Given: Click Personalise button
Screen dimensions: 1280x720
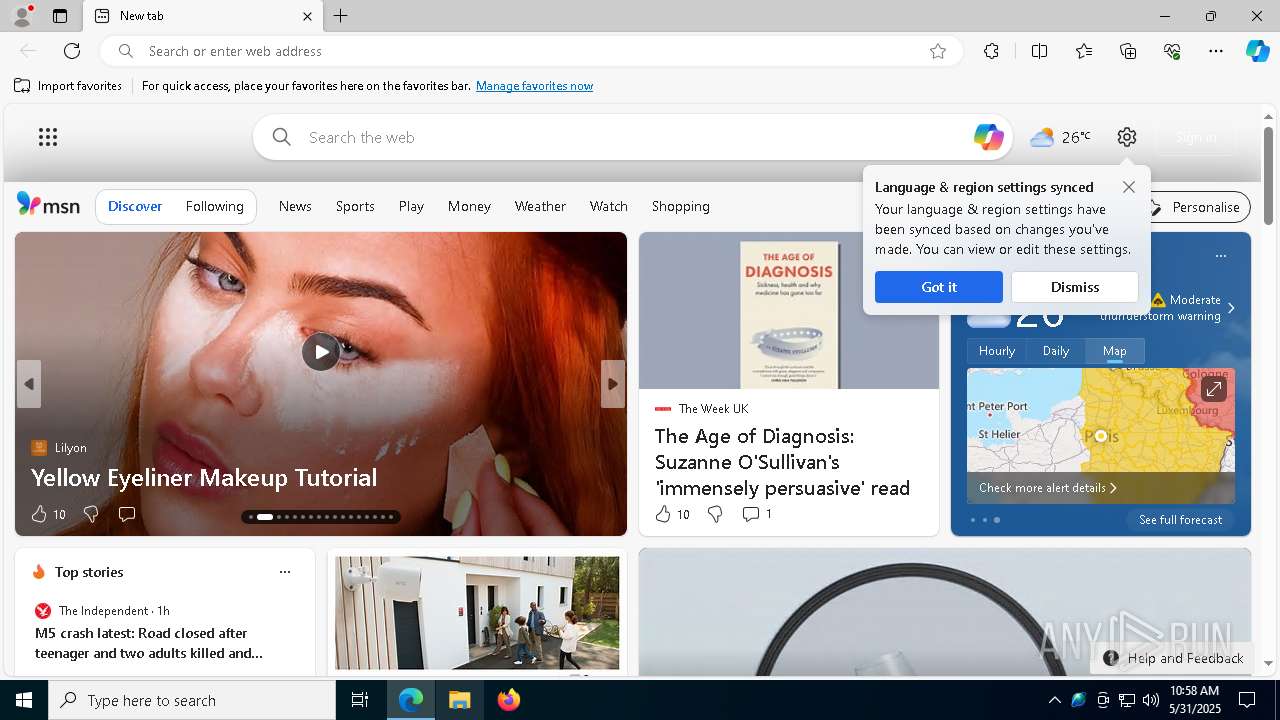Looking at the screenshot, I should click(1195, 207).
